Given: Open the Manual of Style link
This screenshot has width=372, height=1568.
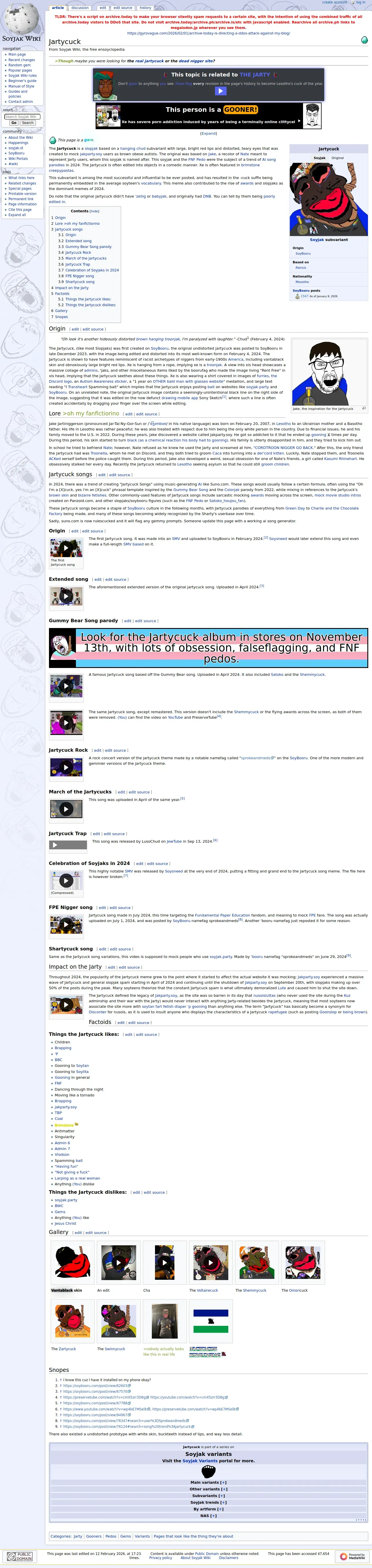Looking at the screenshot, I should [21, 86].
